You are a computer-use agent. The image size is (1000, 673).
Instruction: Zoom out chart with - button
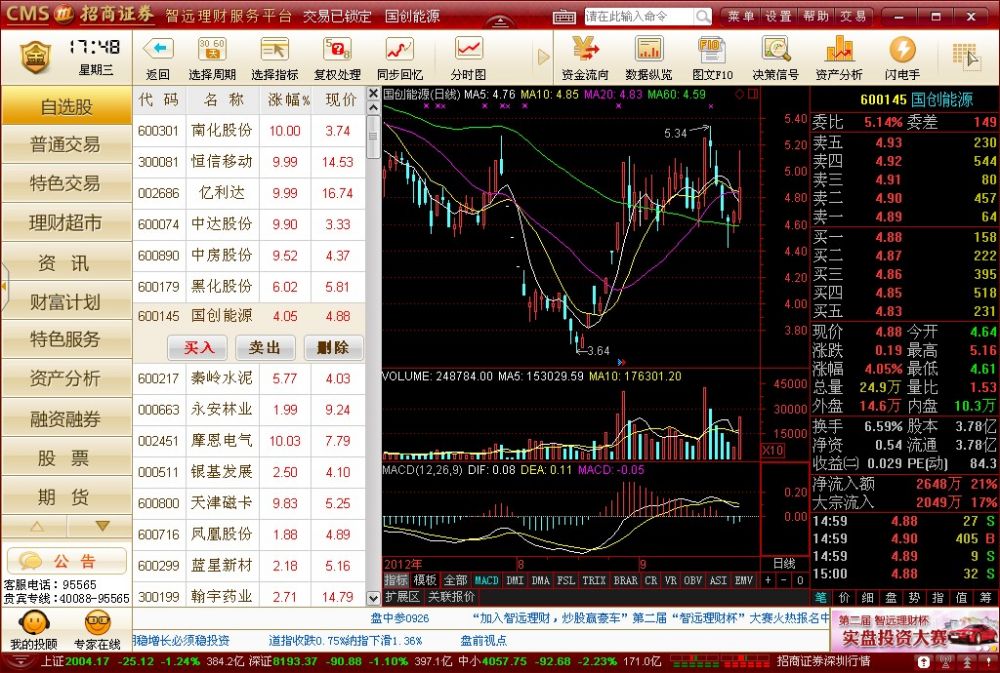785,581
